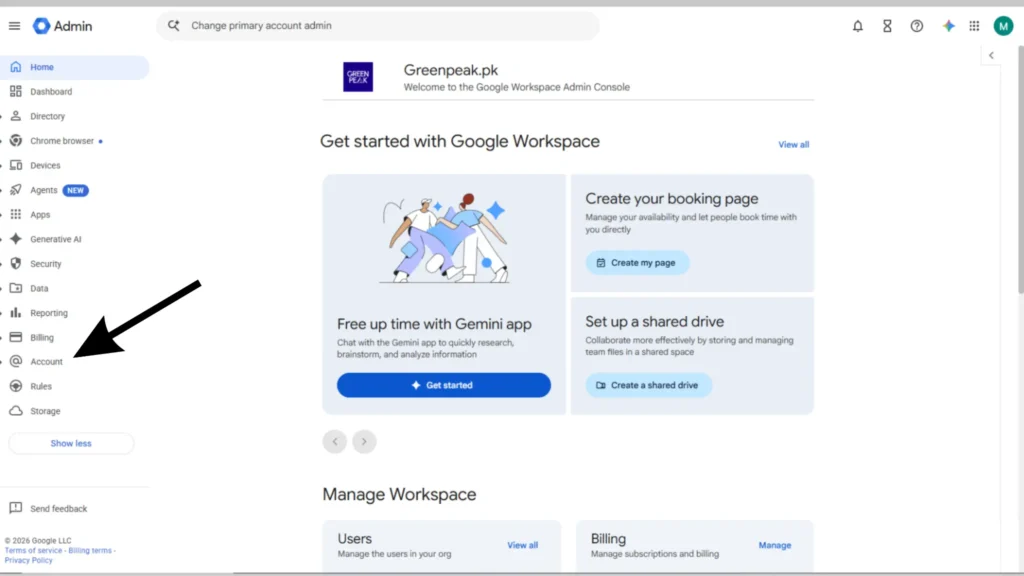Click the search field in the top bar

pyautogui.click(x=377, y=25)
